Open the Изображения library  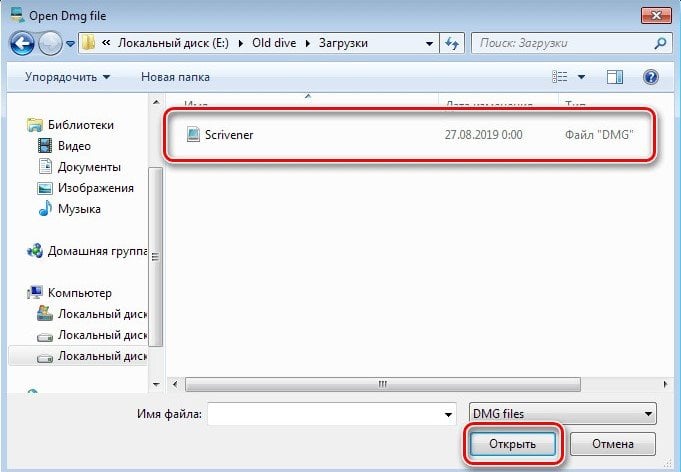[96, 188]
